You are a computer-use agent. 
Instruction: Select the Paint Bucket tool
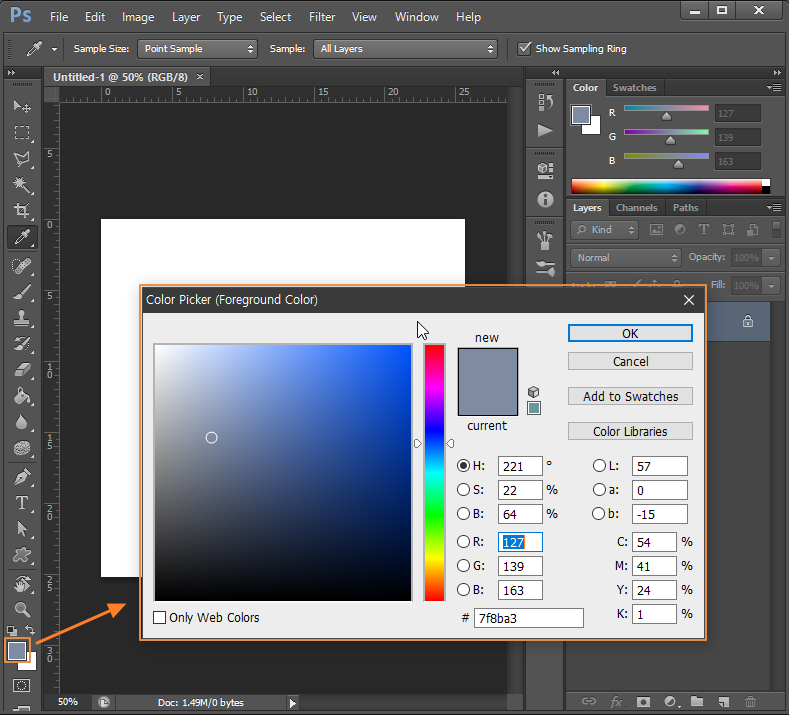[22, 396]
